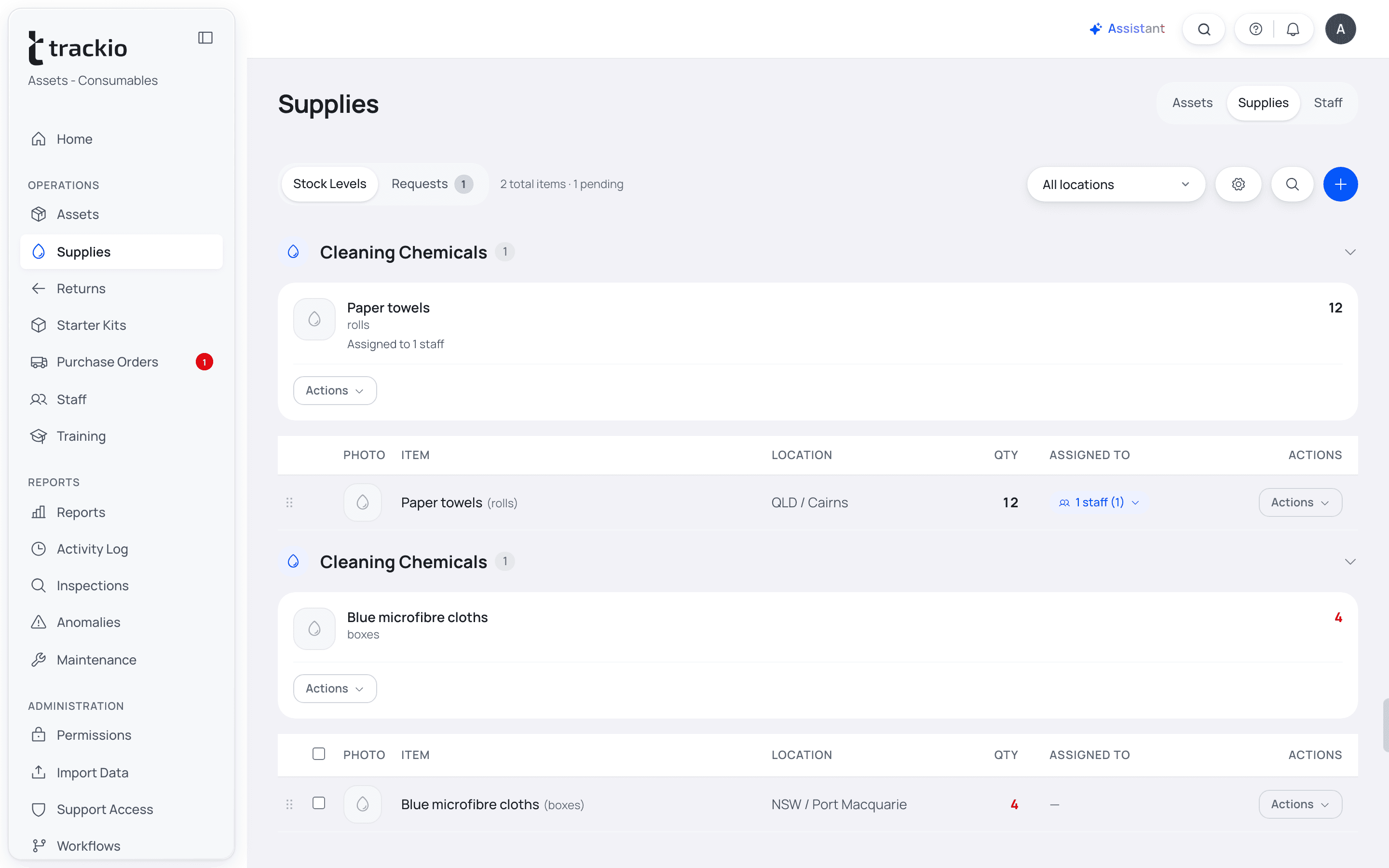Open the help question mark icon
The image size is (1389, 868).
coord(1256,29)
